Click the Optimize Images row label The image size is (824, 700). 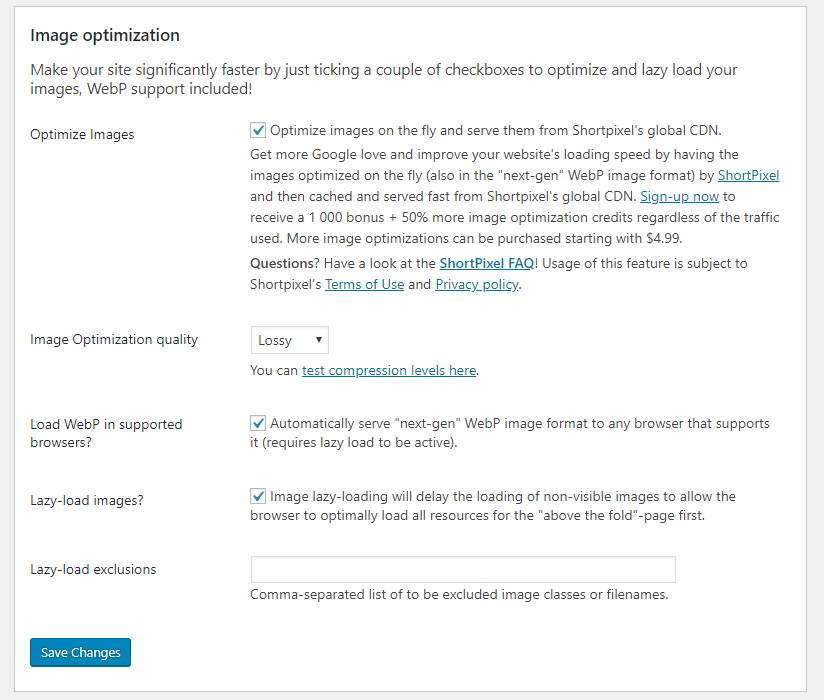[x=82, y=134]
